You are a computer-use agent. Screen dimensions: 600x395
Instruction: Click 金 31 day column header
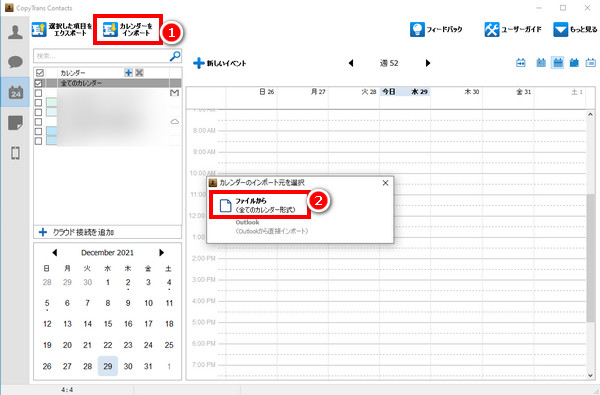[523, 92]
